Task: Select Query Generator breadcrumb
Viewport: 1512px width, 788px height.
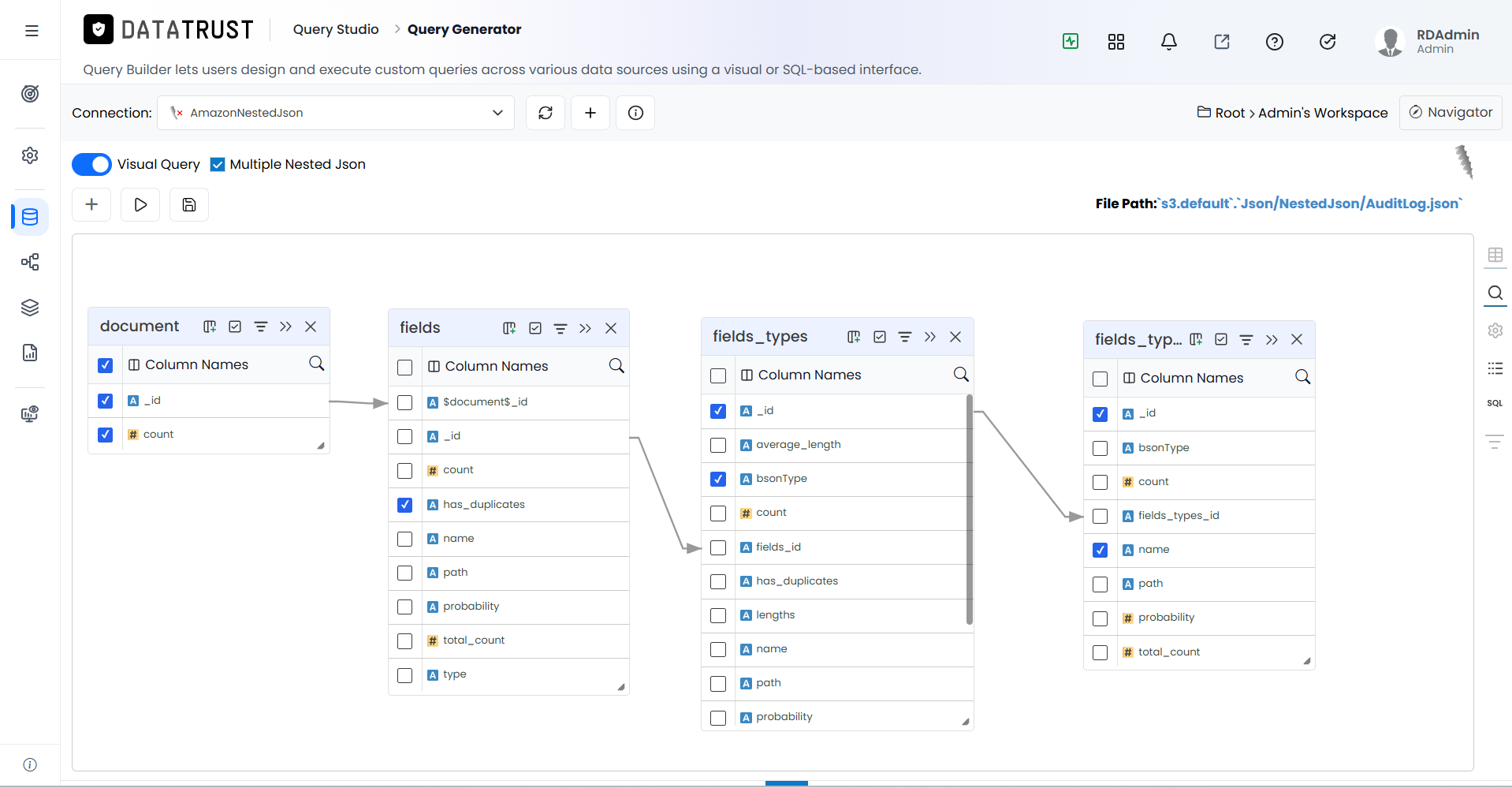Action: click(464, 29)
